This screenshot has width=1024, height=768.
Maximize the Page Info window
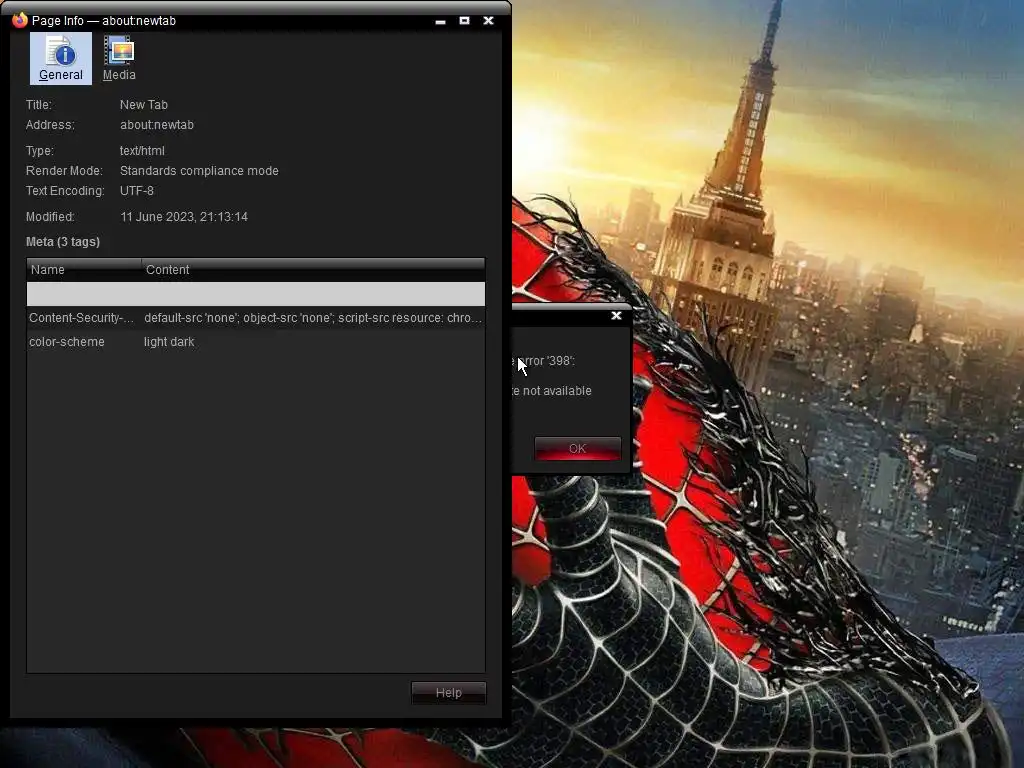[x=464, y=21]
